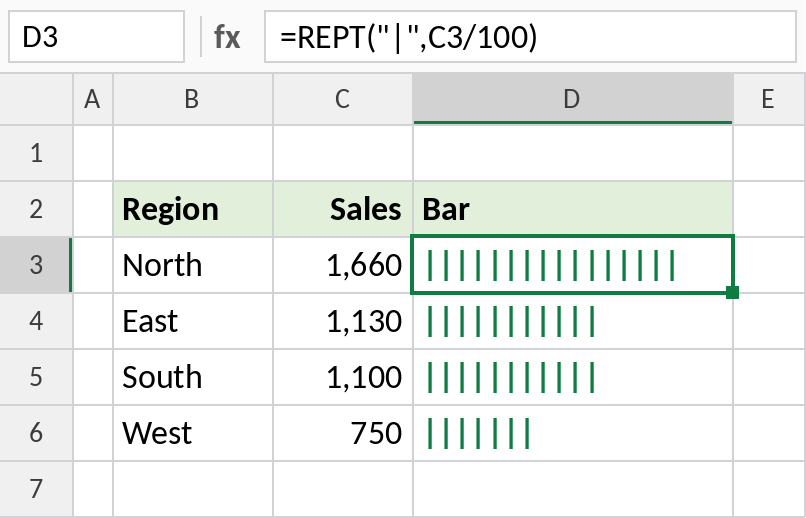Click the Region header cell
This screenshot has width=806, height=518.
click(193, 209)
